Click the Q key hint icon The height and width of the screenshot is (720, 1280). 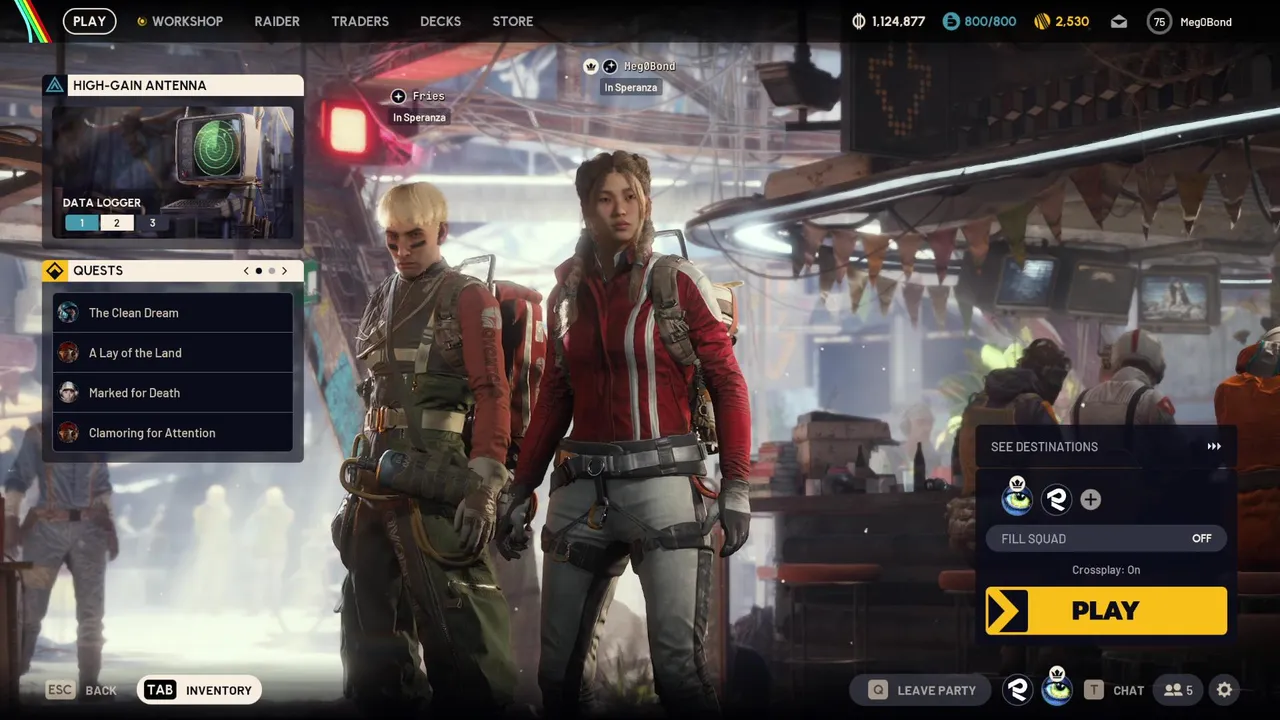coord(878,690)
